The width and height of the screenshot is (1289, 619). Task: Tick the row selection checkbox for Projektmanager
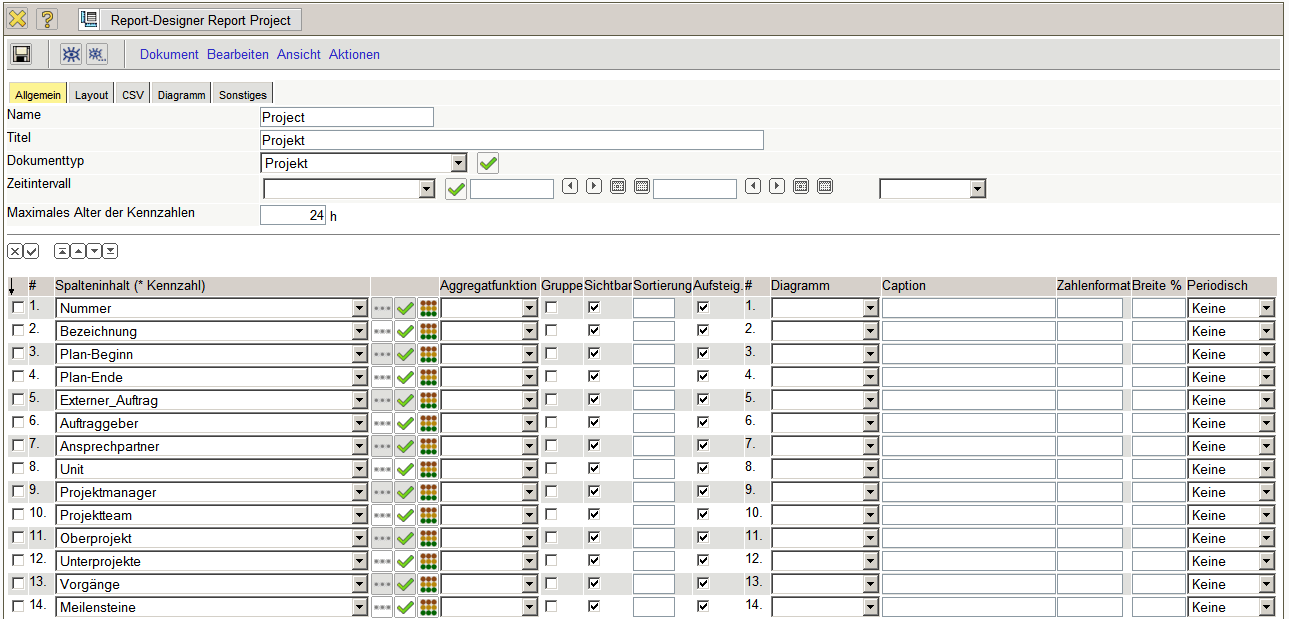click(17, 492)
